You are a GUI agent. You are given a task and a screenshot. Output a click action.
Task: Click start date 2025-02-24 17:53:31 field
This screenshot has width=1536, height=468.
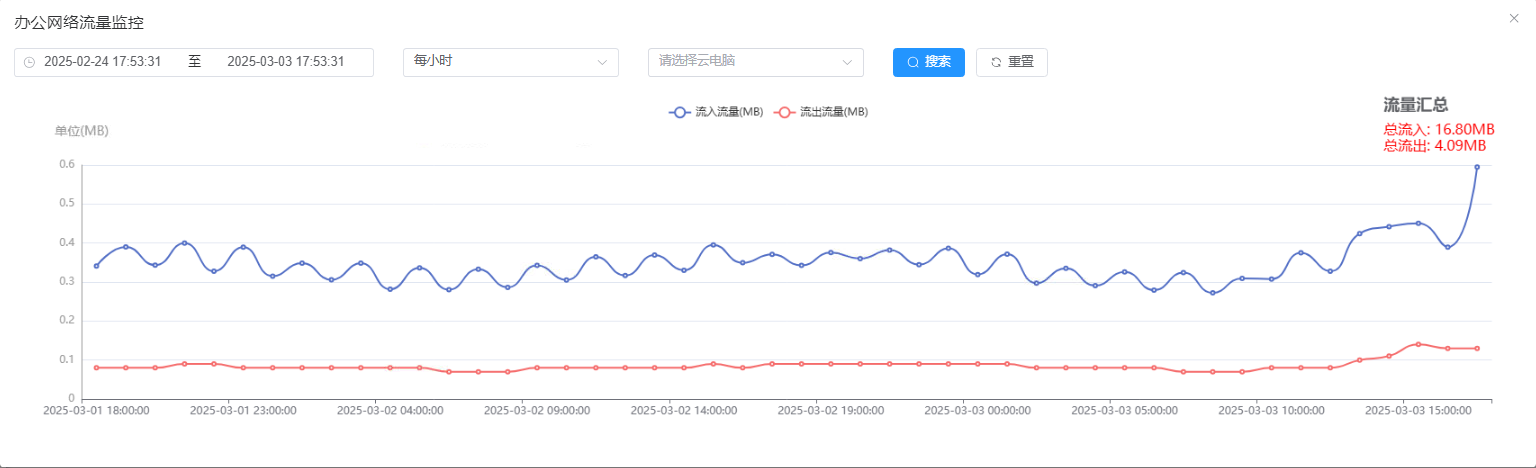[x=103, y=62]
